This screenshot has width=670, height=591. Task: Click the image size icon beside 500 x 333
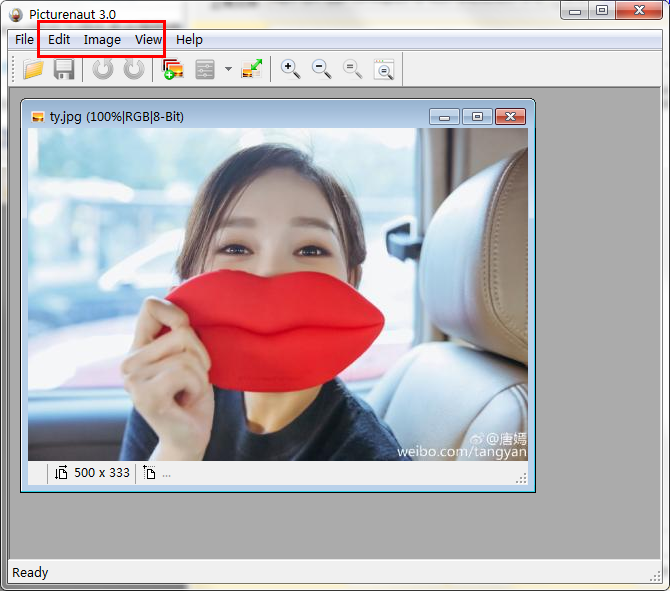[62, 473]
